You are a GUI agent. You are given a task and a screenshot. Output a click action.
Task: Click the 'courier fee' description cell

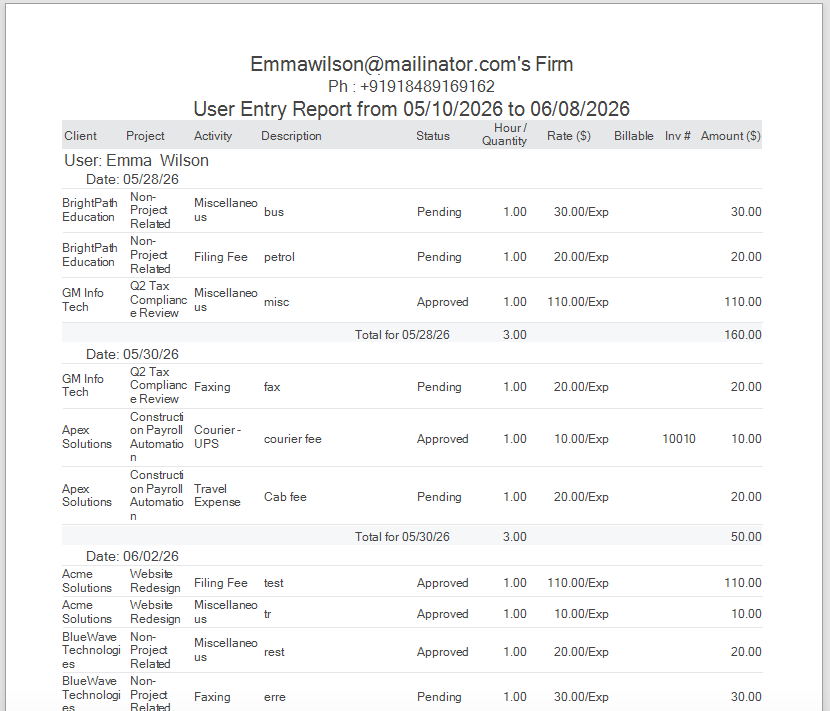coord(293,439)
